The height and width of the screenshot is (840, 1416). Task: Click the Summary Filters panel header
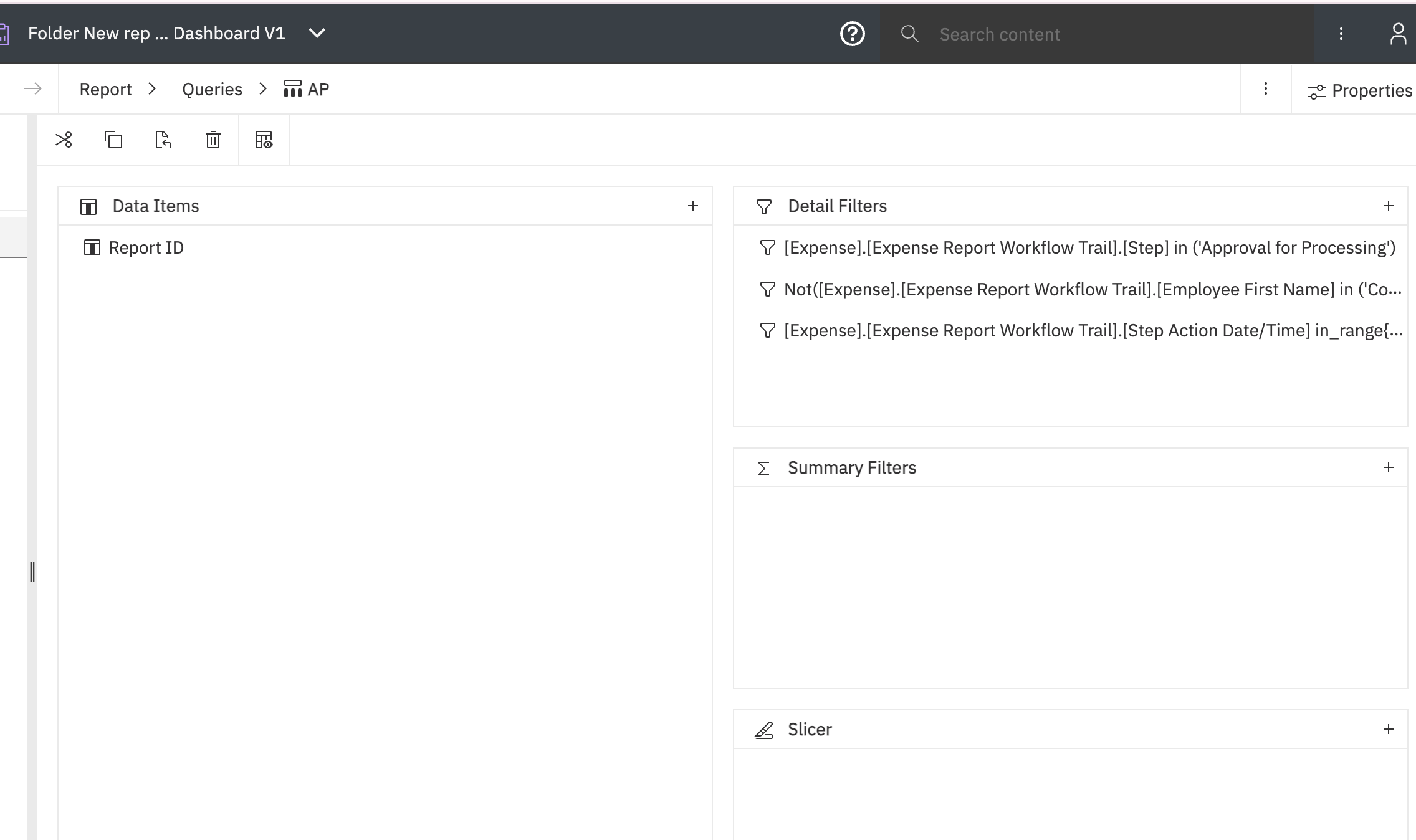[1071, 467]
